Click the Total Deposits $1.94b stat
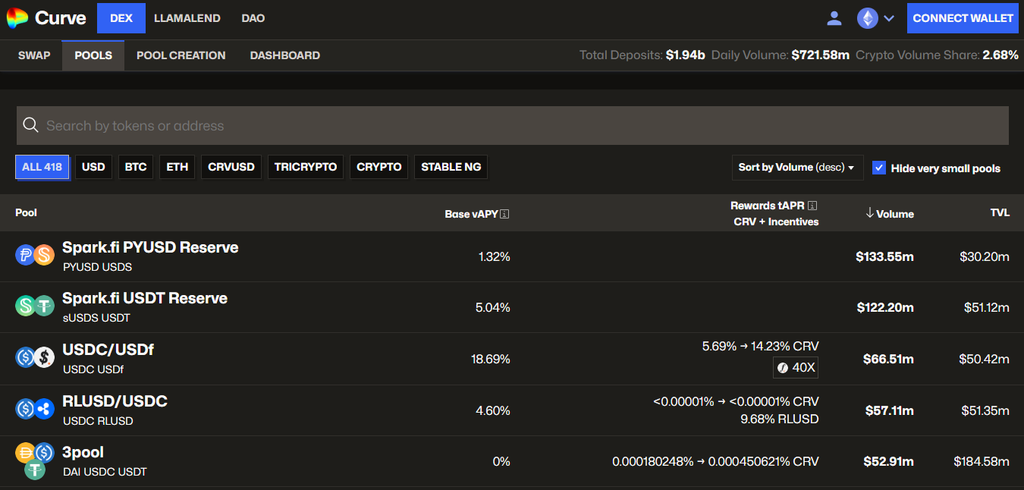The width and height of the screenshot is (1024, 490). (x=642, y=56)
